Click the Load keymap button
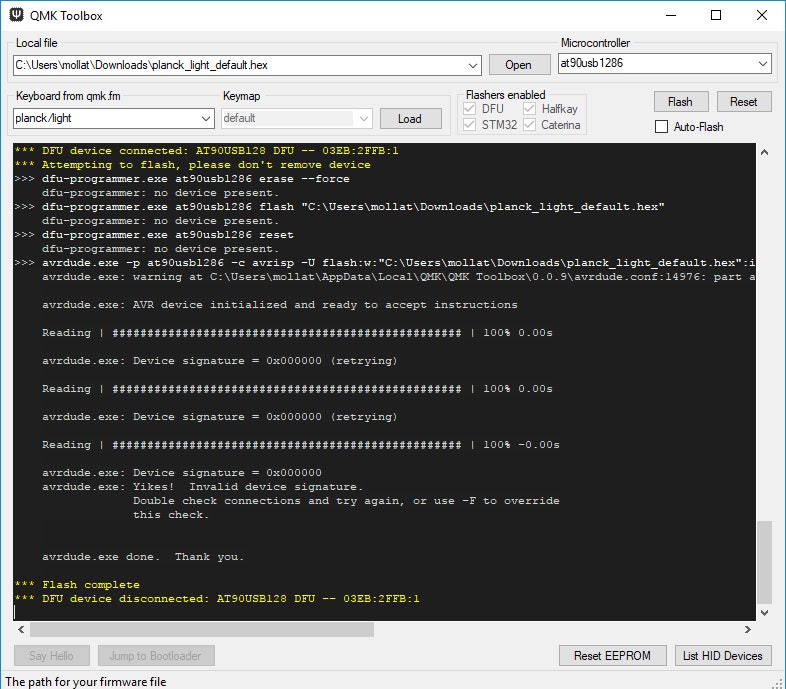The width and height of the screenshot is (786, 689). (x=410, y=118)
